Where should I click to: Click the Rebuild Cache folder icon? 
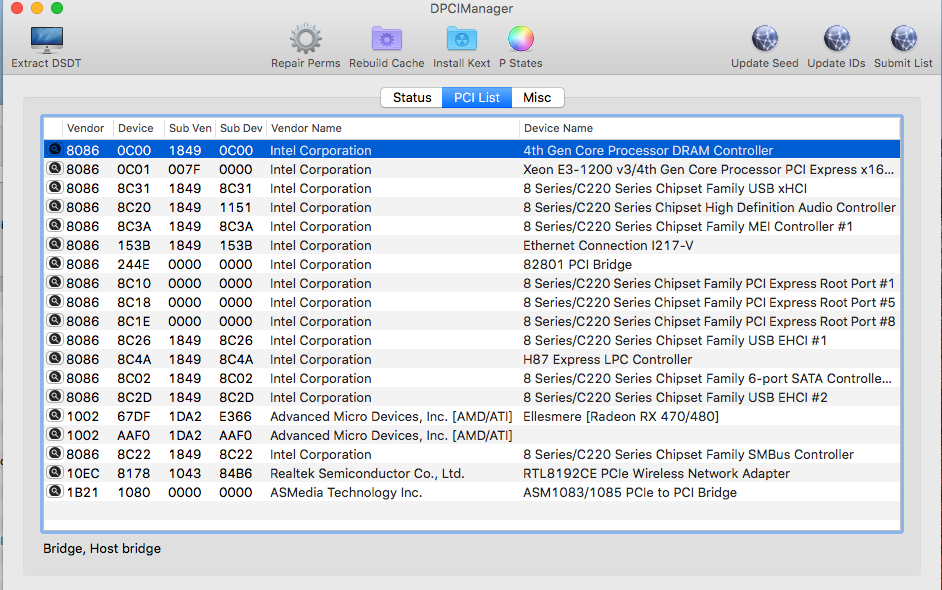click(x=386, y=39)
